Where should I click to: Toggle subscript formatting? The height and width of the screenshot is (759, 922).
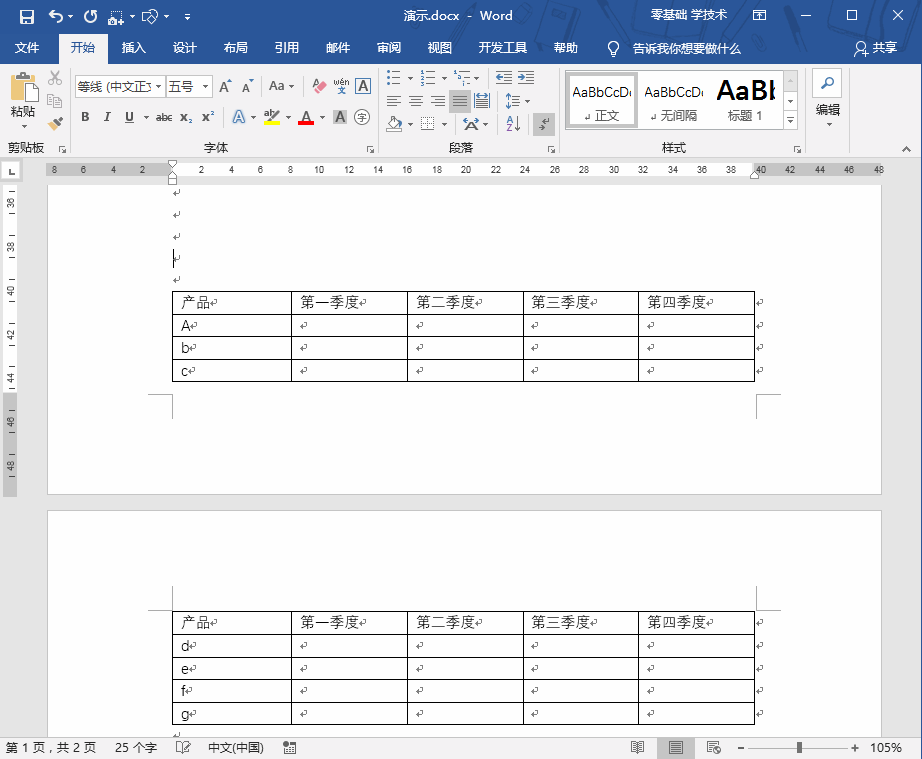pos(186,117)
